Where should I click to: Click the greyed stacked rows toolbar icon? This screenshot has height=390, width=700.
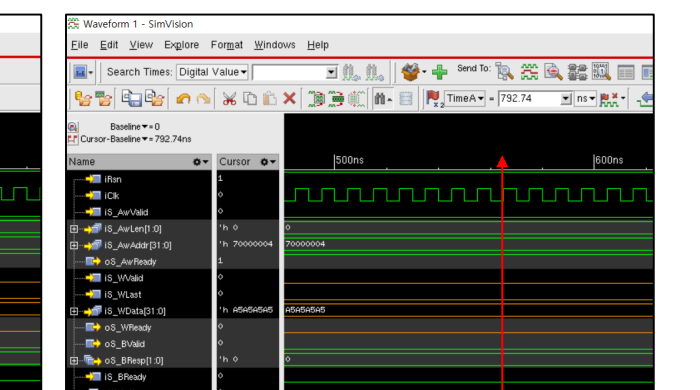(x=406, y=99)
